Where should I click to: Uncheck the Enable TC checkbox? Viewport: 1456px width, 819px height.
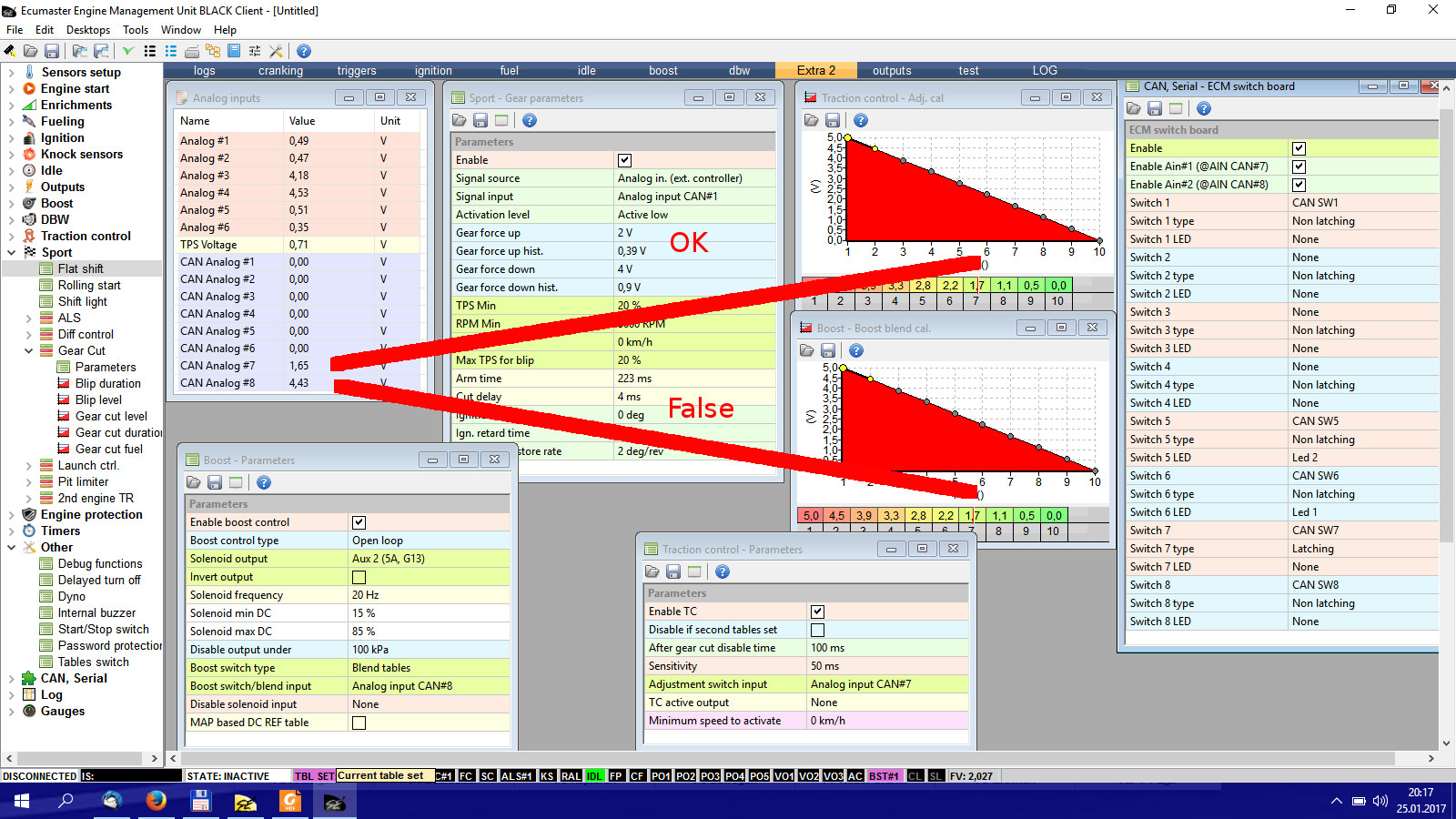817,612
